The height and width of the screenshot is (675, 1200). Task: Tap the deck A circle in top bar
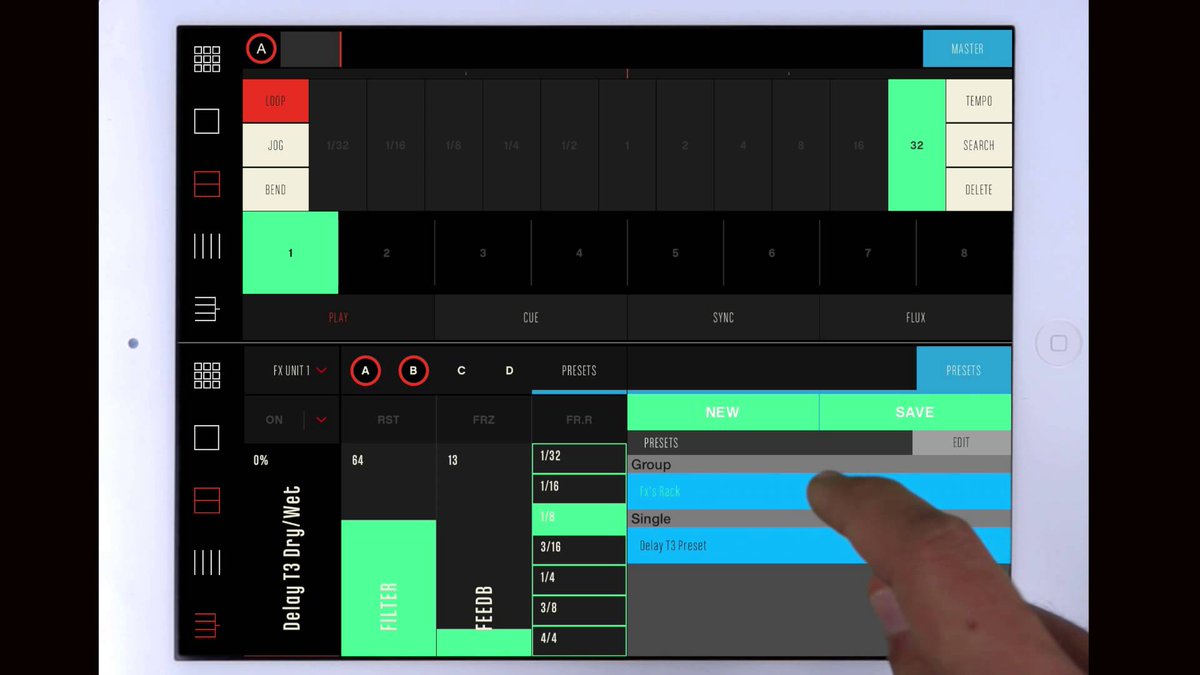tap(262, 48)
